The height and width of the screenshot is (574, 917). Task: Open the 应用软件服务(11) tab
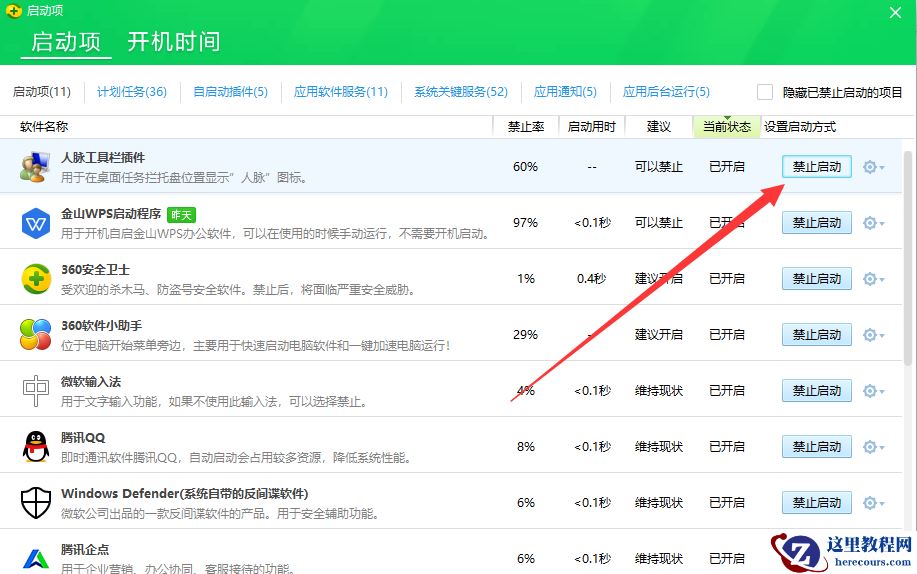341,92
